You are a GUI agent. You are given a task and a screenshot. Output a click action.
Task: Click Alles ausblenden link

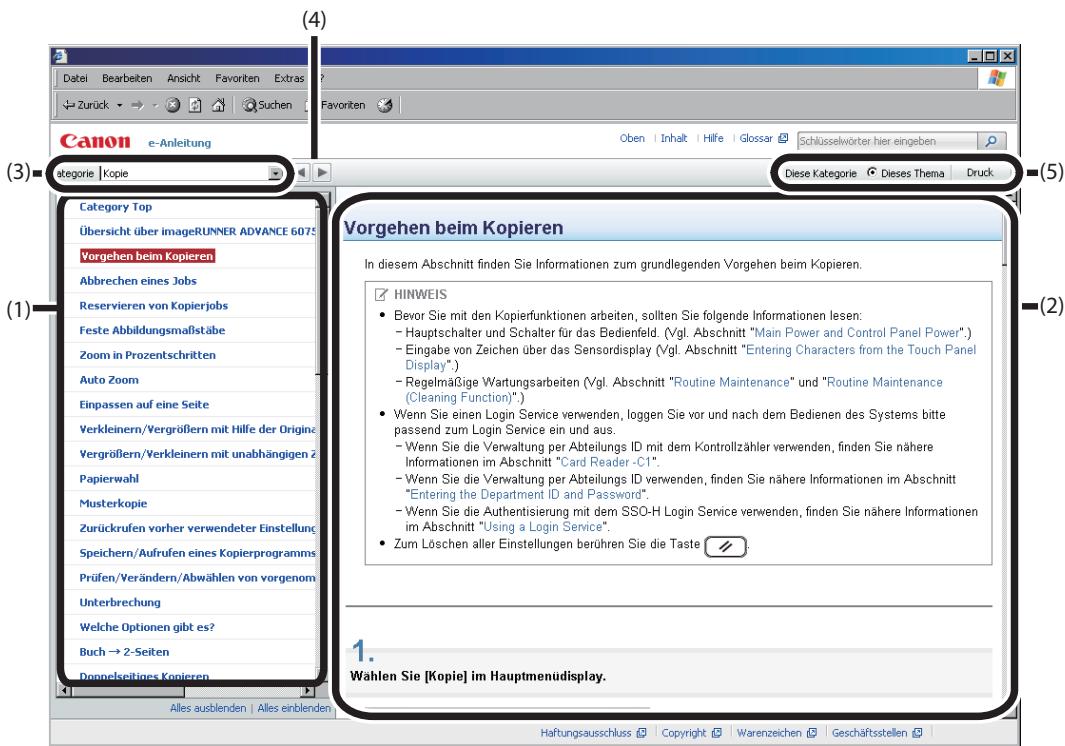coord(208,708)
